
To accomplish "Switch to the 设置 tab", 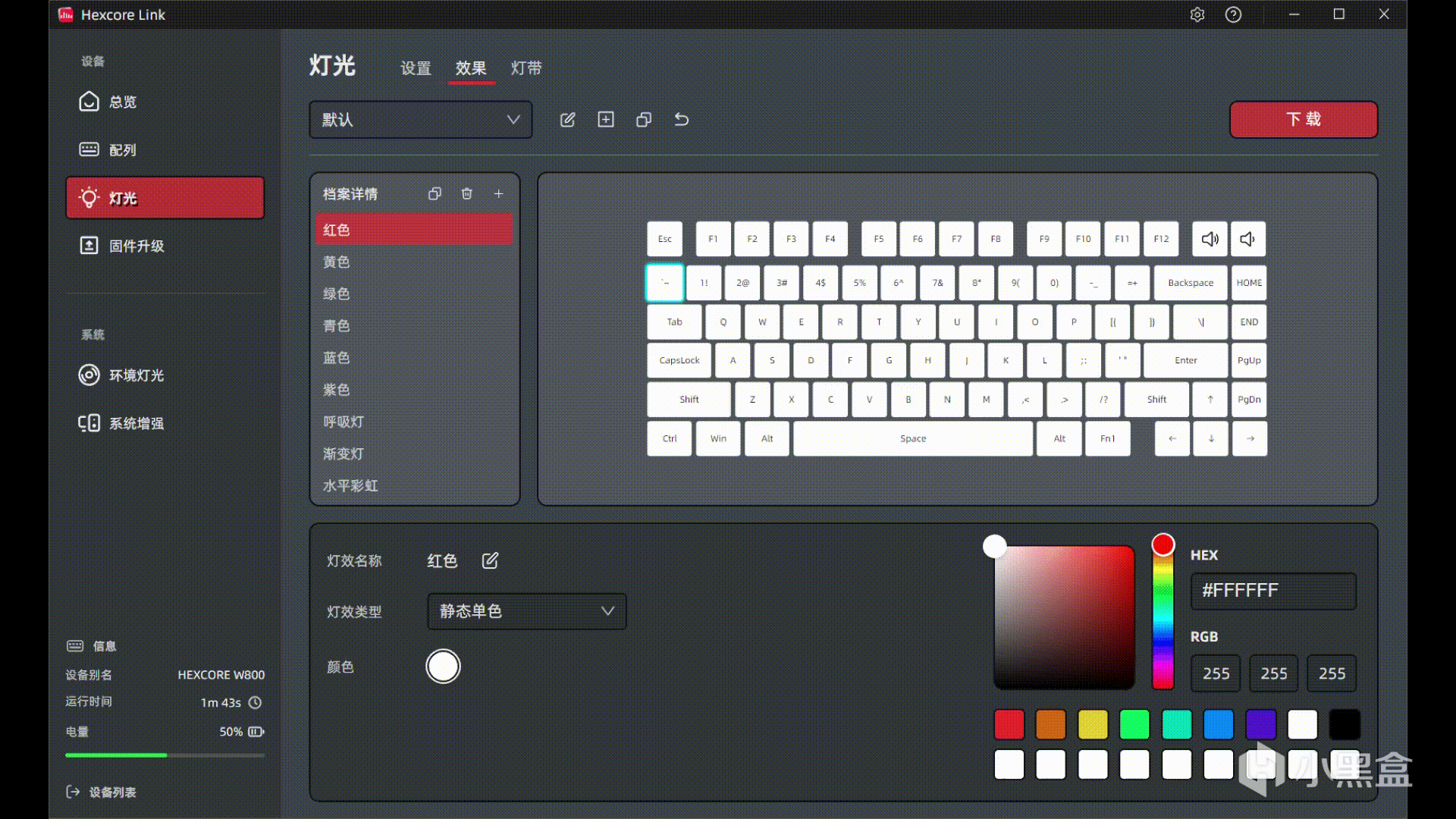I will pyautogui.click(x=416, y=68).
